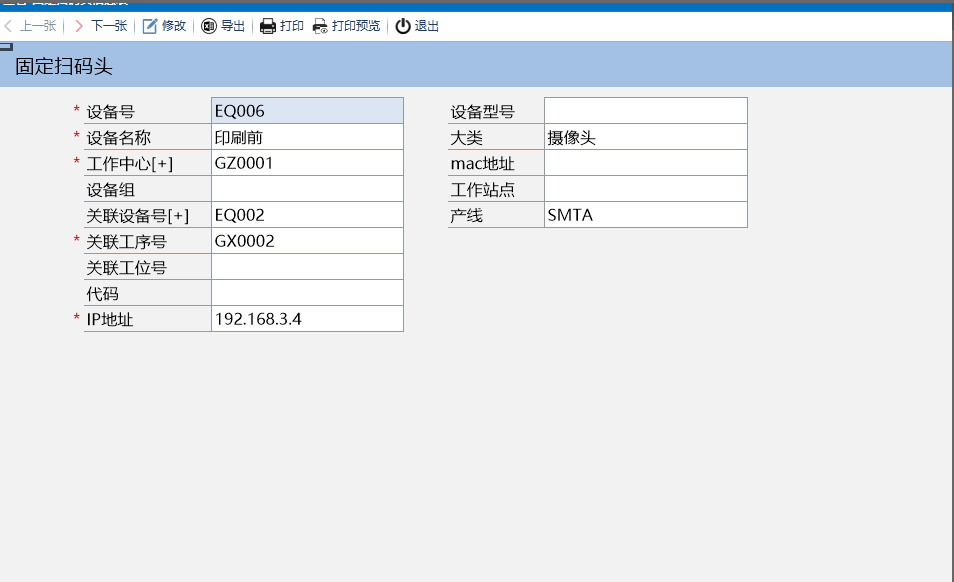Click the 设备名称 field showing 印刷前
This screenshot has height=582, width=954.
(307, 137)
